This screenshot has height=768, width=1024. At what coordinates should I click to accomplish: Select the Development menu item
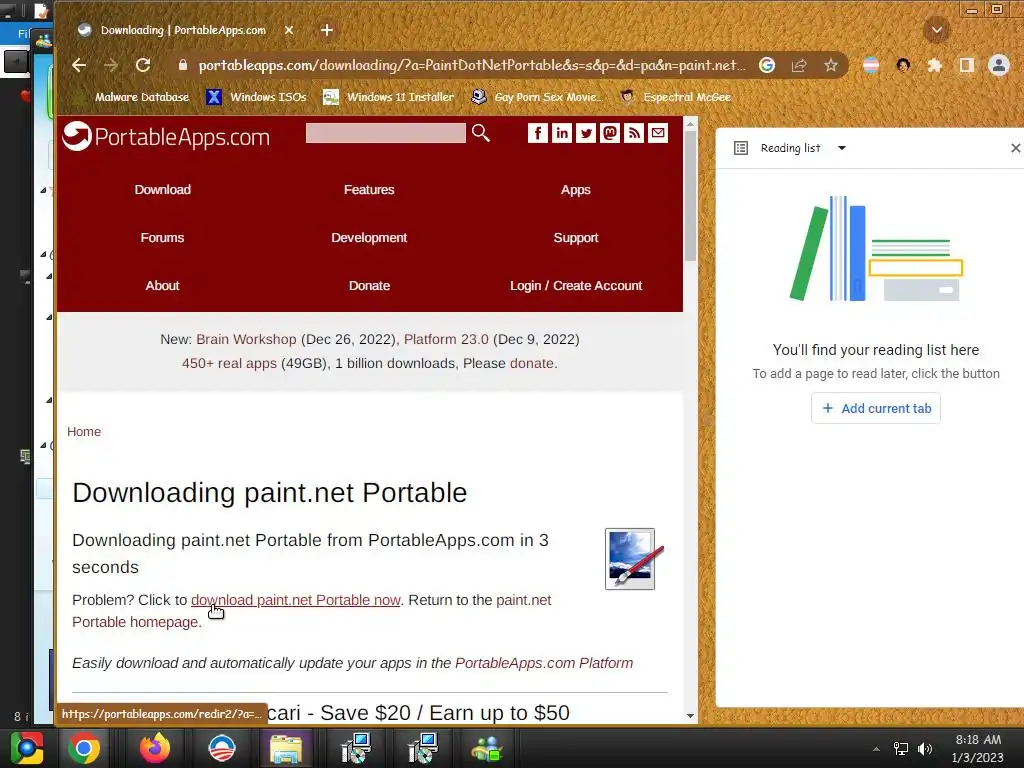(369, 238)
